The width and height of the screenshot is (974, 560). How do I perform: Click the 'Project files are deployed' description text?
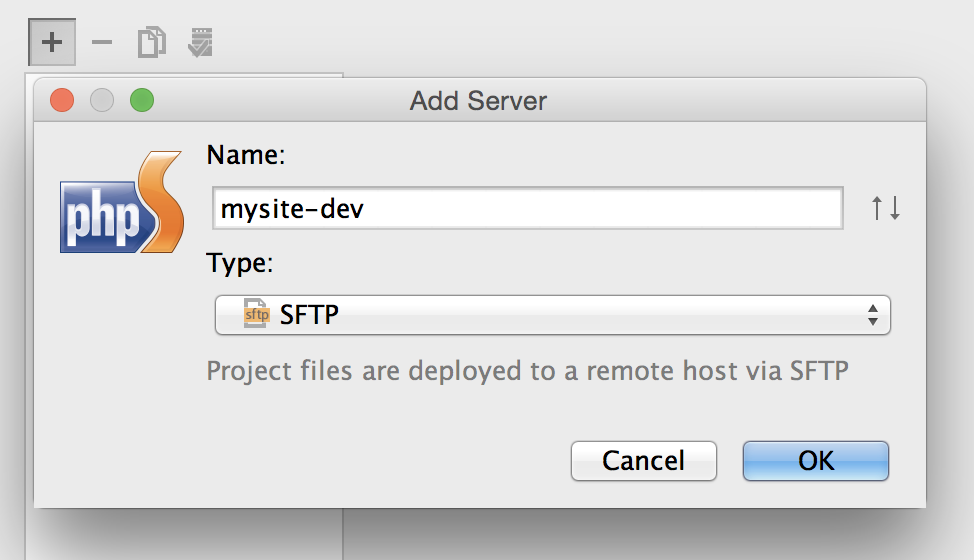tap(527, 371)
